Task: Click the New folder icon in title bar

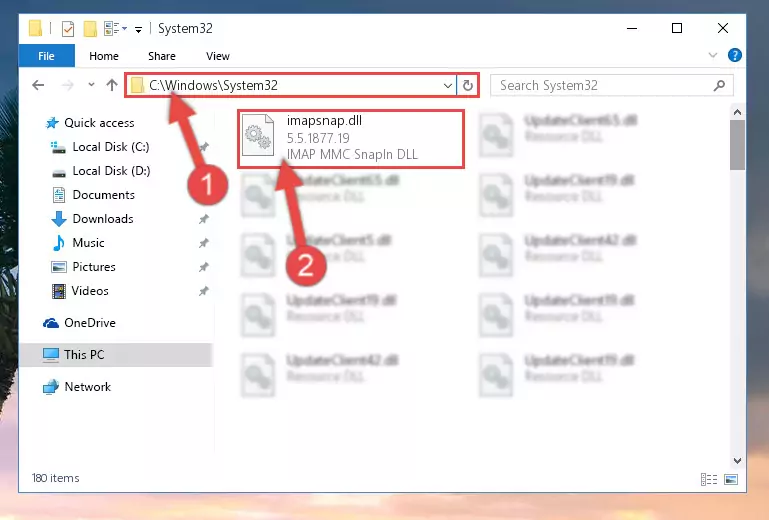Action: click(x=90, y=29)
